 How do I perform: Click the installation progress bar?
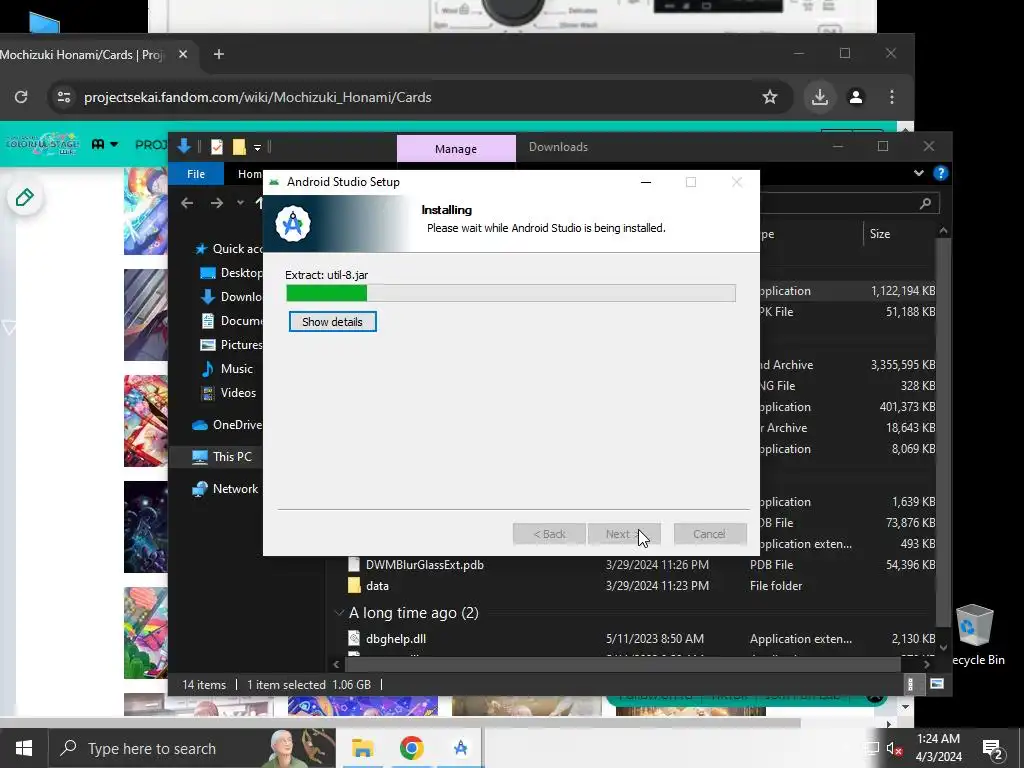click(x=511, y=293)
